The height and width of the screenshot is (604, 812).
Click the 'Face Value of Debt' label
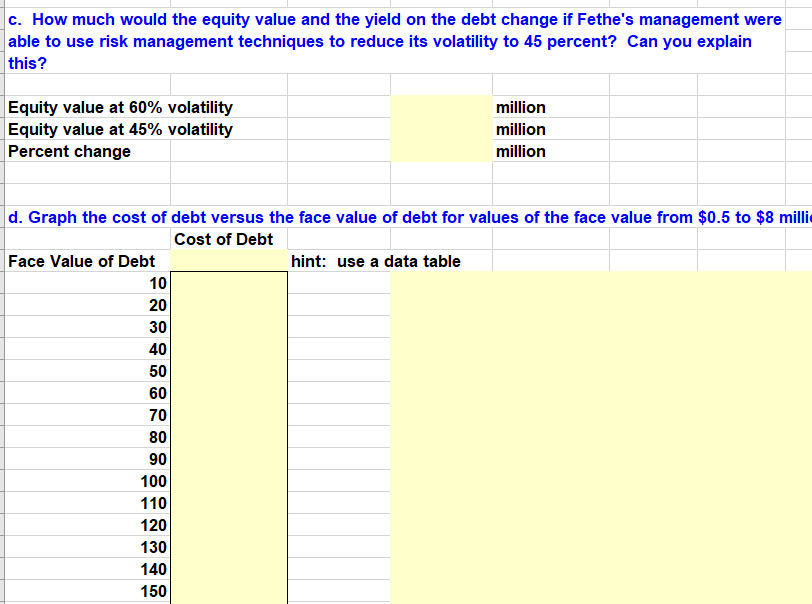click(81, 261)
